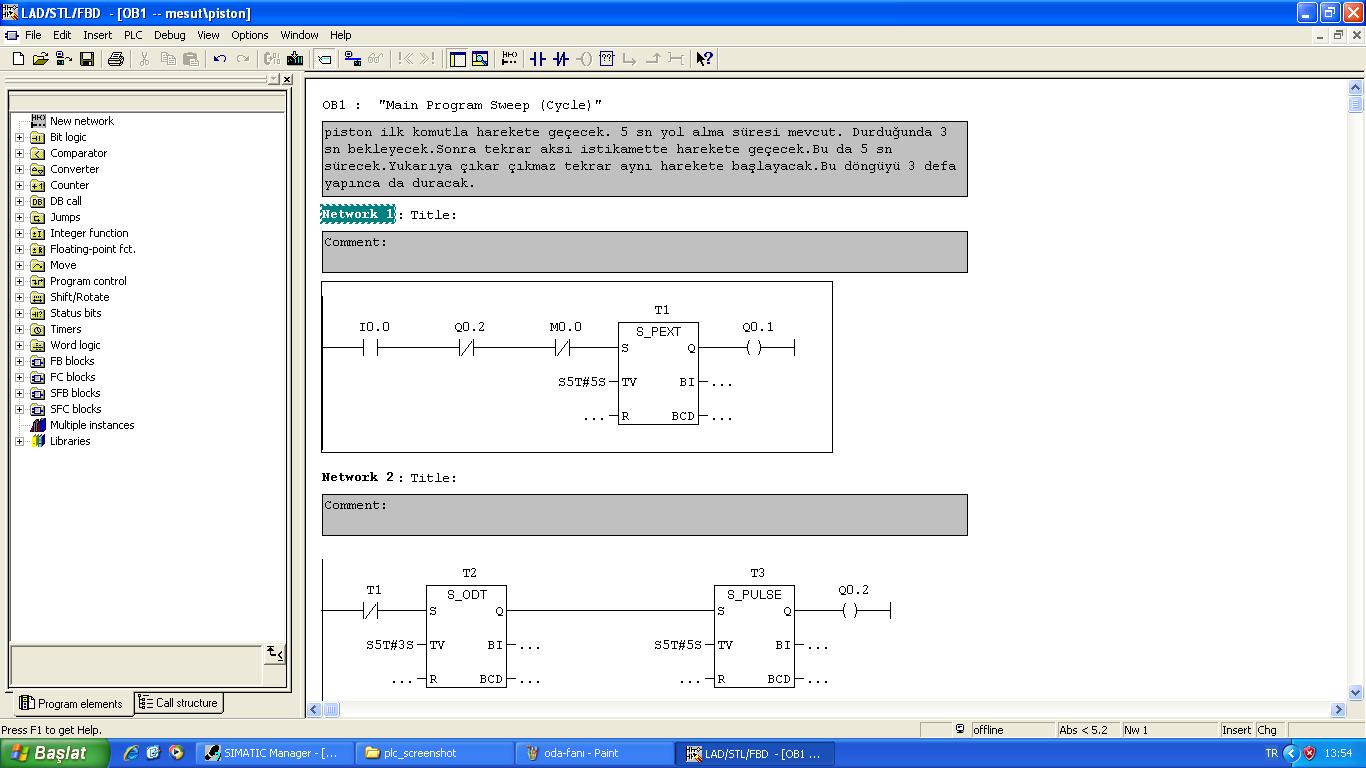Select New network in element tree
The width and height of the screenshot is (1366, 768).
[81, 121]
